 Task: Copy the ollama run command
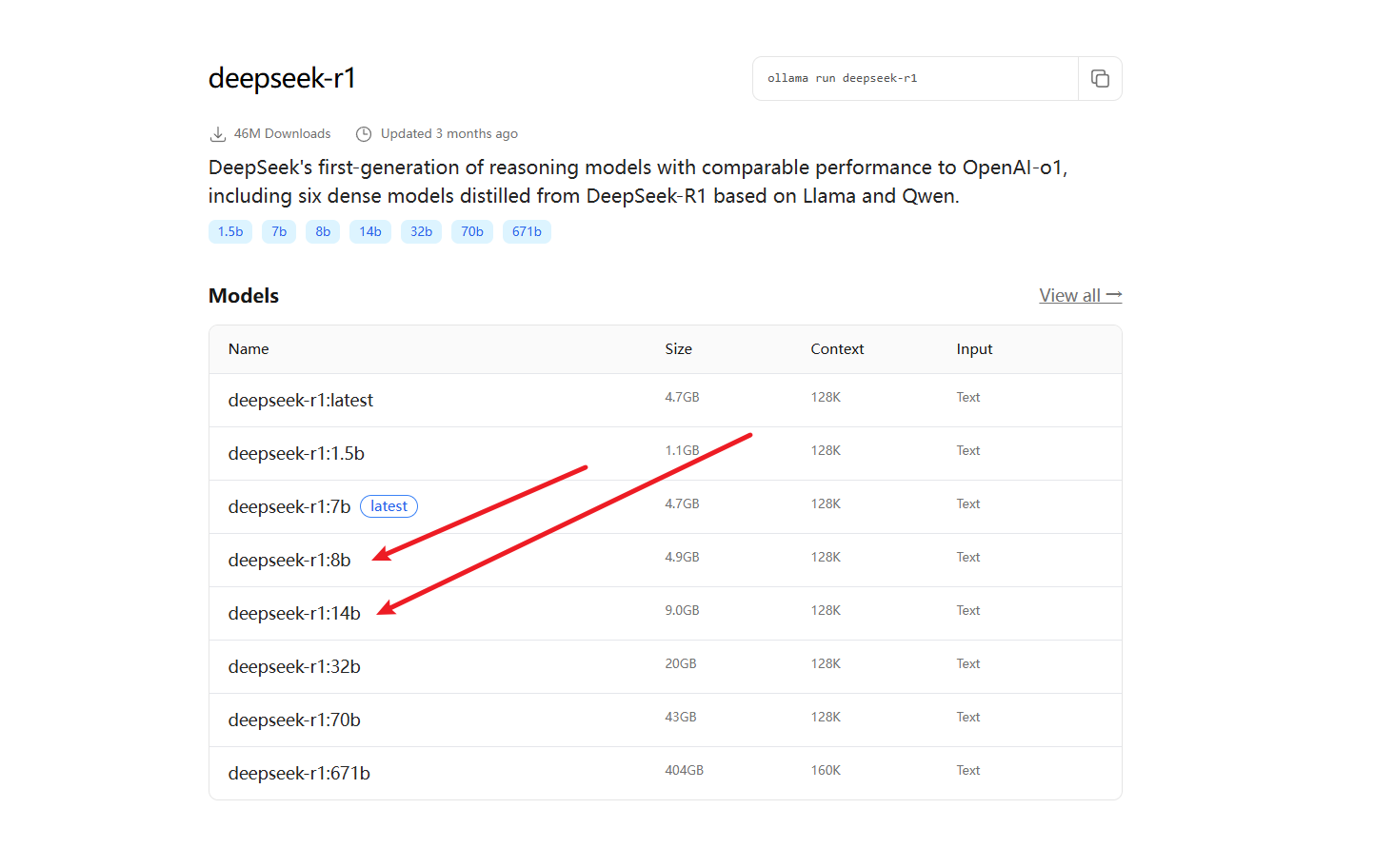point(1100,78)
